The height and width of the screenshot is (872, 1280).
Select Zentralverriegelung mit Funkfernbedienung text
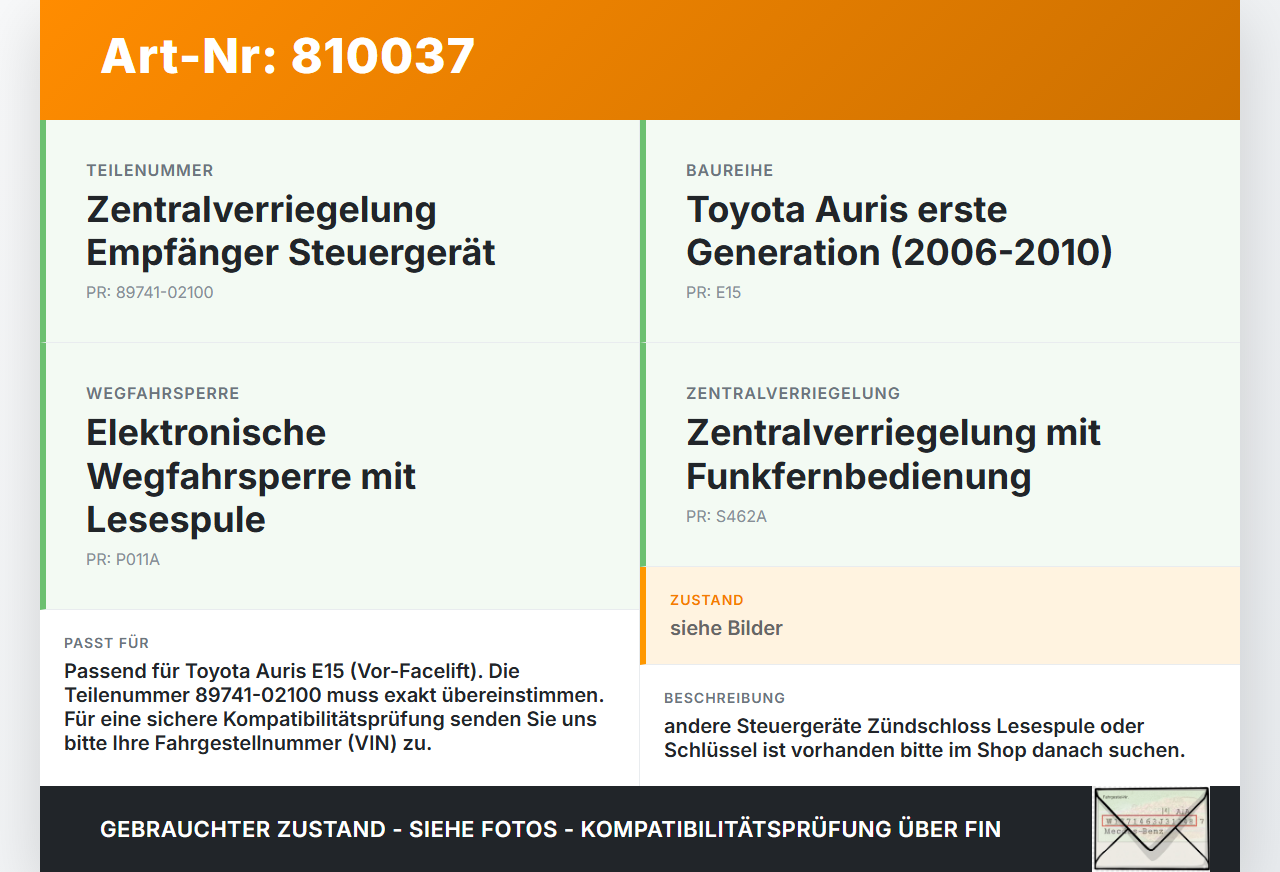[x=893, y=454]
